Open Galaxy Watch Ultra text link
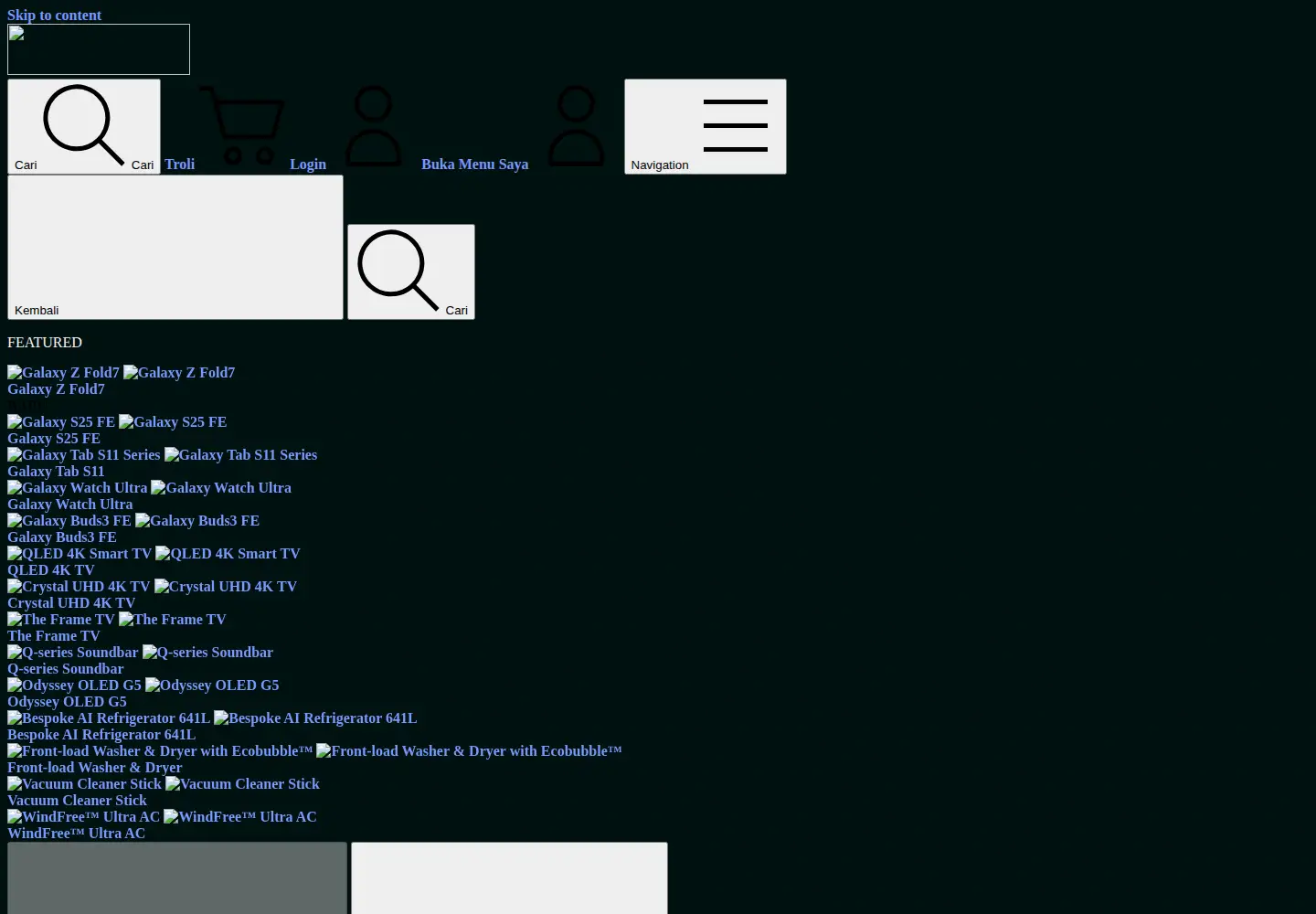Image resolution: width=1316 pixels, height=914 pixels. pos(70,505)
